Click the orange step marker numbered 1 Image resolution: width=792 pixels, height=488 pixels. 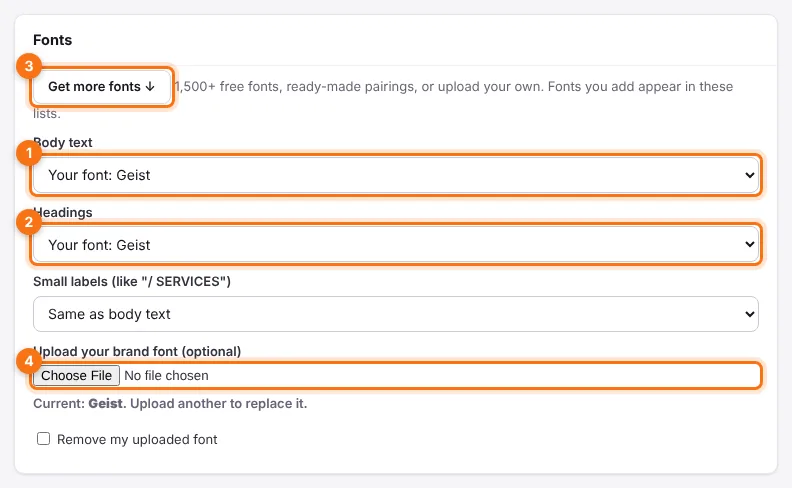pyautogui.click(x=29, y=153)
